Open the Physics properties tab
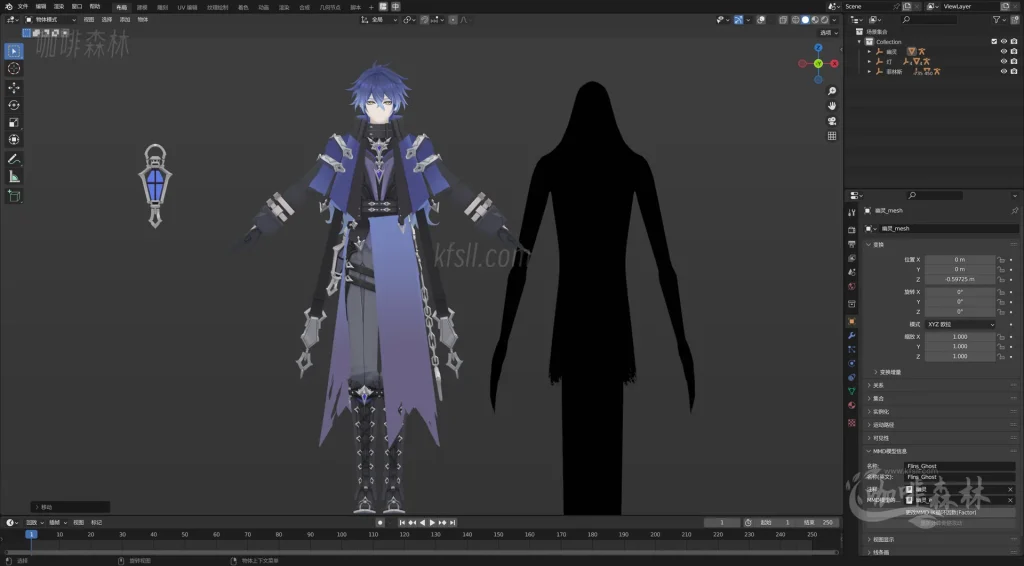The height and width of the screenshot is (566, 1024). [x=852, y=363]
